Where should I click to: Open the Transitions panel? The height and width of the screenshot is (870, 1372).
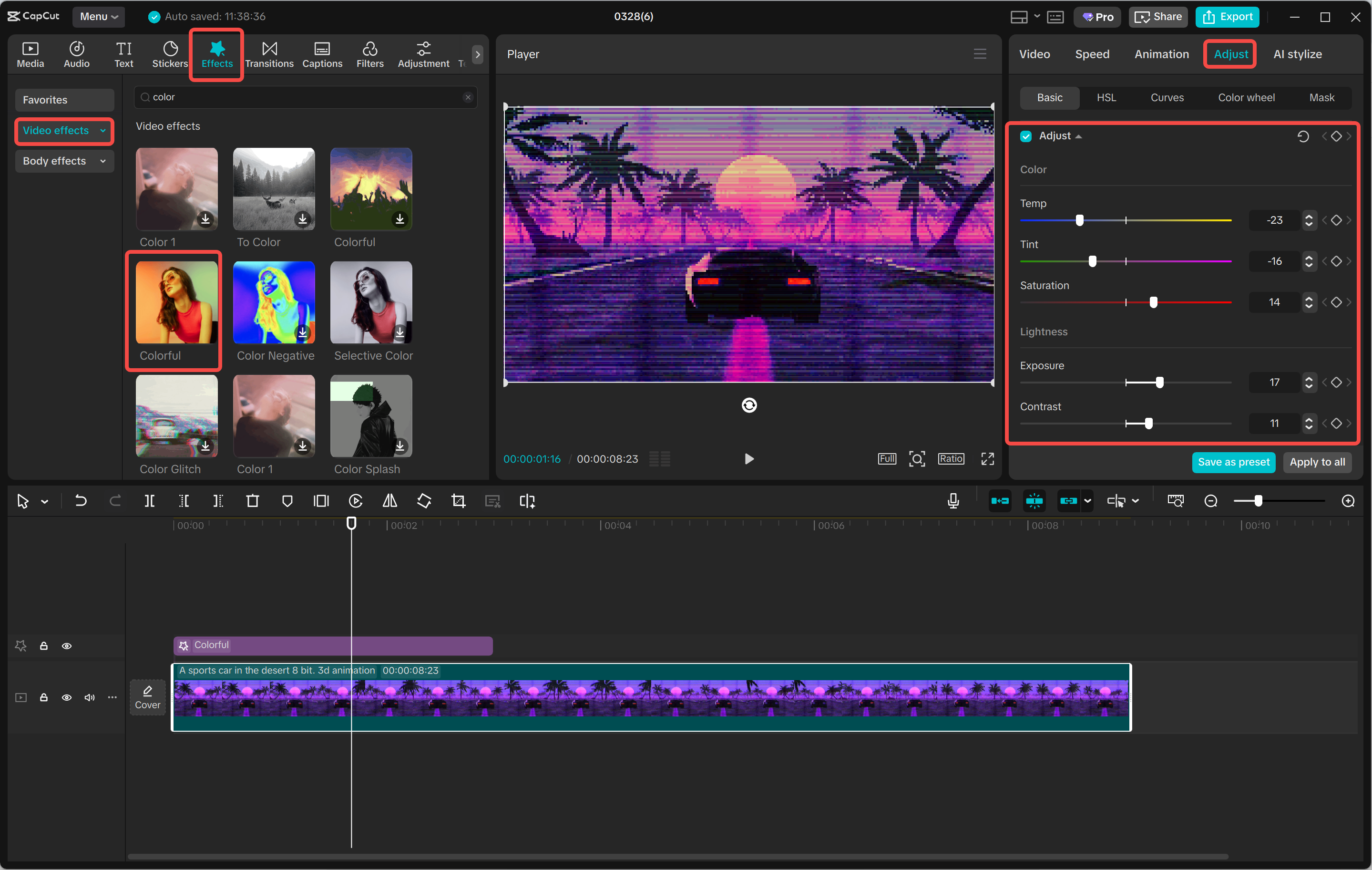(269, 54)
